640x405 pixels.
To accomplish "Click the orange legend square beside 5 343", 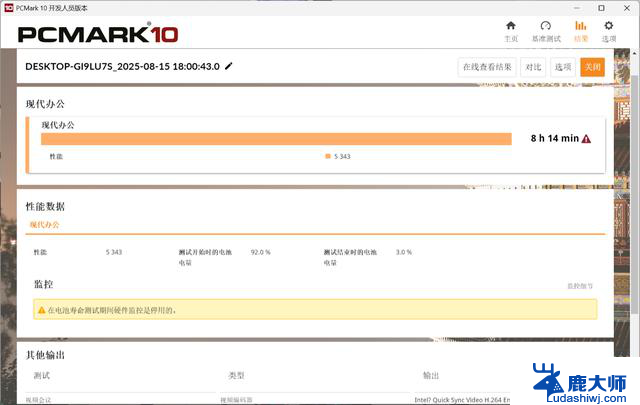I will [328, 156].
